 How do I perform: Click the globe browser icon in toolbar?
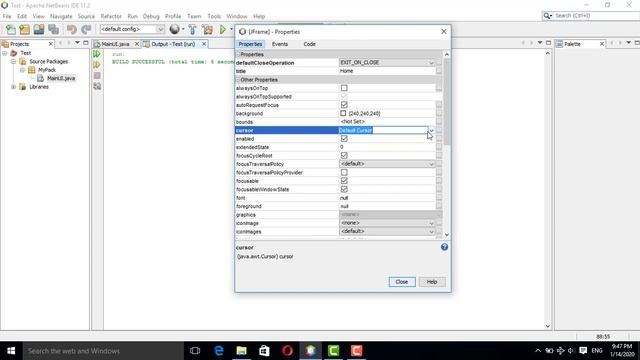pyautogui.click(x=175, y=29)
